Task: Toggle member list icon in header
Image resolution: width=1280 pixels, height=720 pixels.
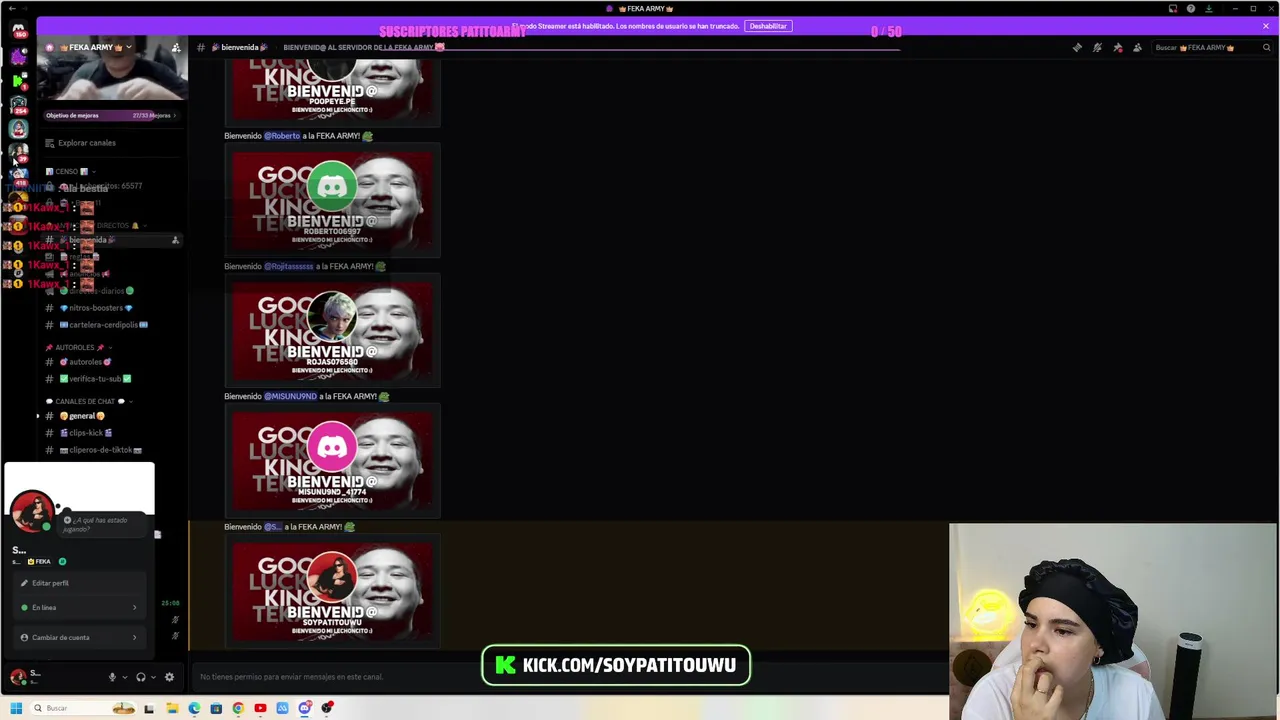Action: click(x=1137, y=47)
